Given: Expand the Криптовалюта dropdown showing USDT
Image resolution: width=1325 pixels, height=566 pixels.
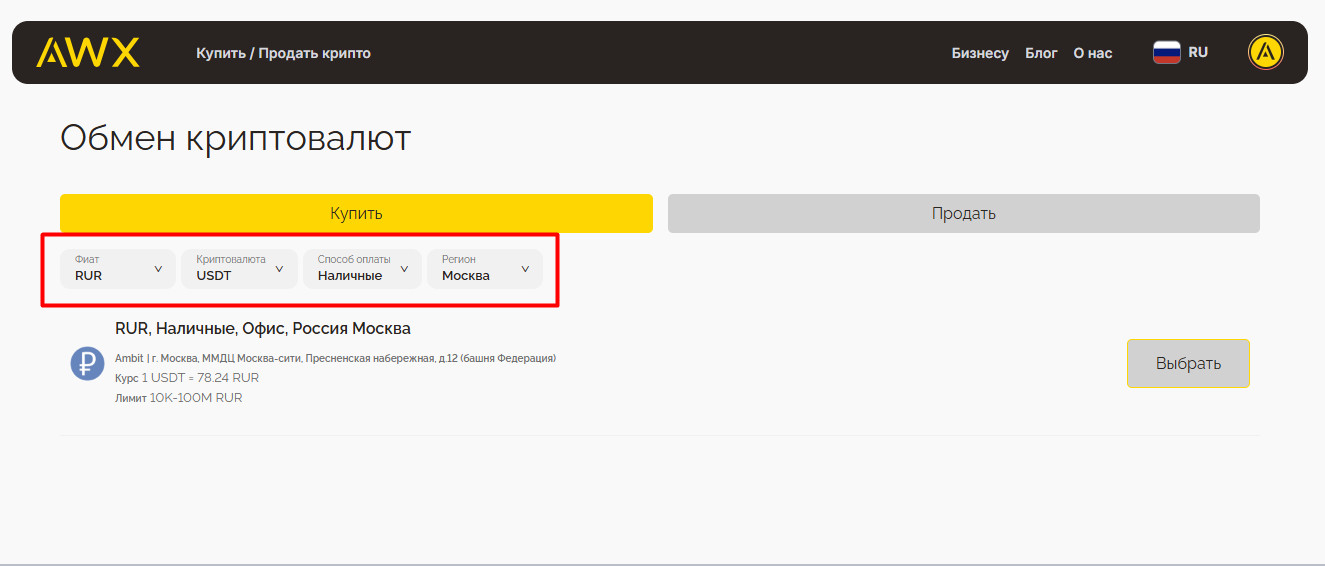Looking at the screenshot, I should [x=239, y=269].
